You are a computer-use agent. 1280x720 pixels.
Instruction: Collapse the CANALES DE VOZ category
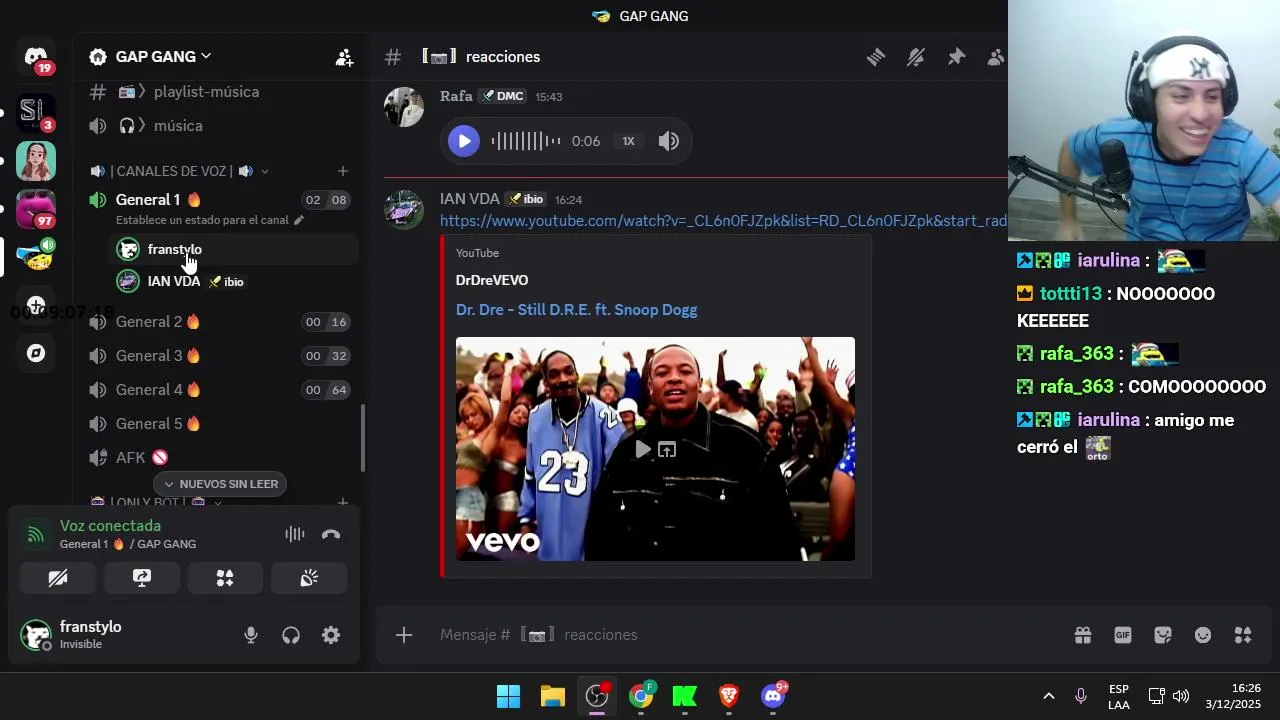(180, 171)
